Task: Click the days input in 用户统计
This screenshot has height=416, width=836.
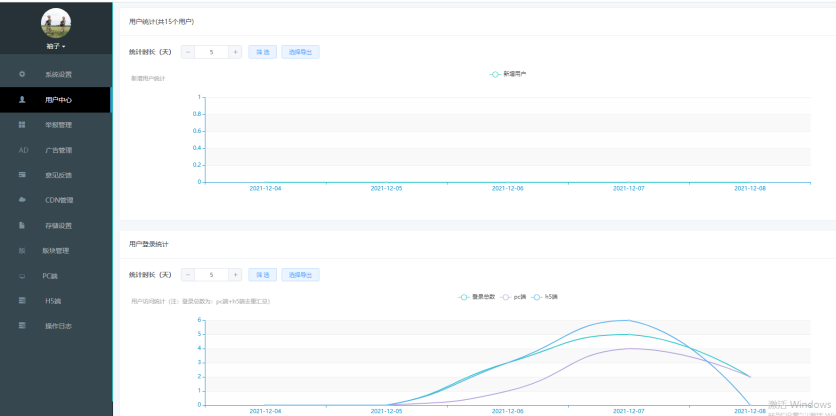Action: (212, 52)
